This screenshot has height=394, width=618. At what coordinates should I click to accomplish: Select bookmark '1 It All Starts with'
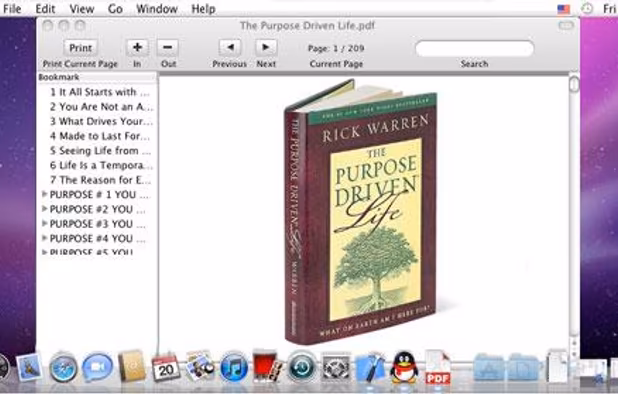click(100, 92)
